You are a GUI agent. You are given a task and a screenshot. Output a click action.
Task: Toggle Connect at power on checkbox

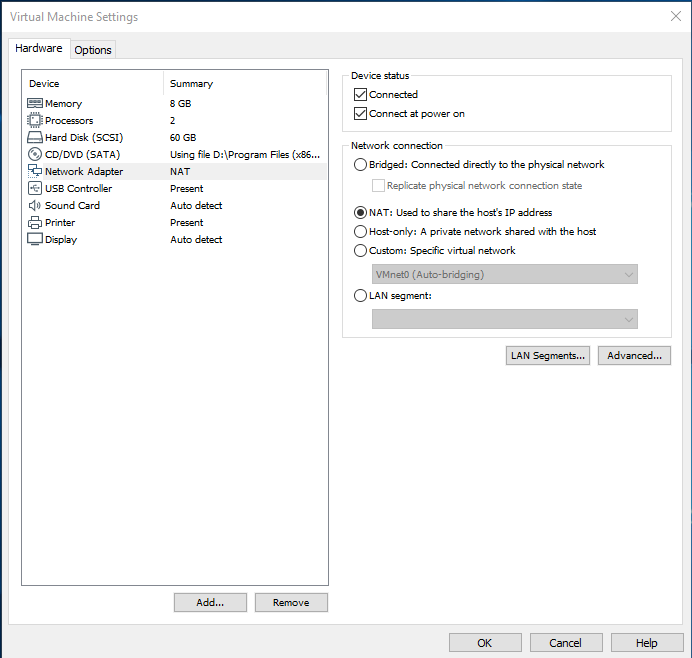[x=361, y=114]
